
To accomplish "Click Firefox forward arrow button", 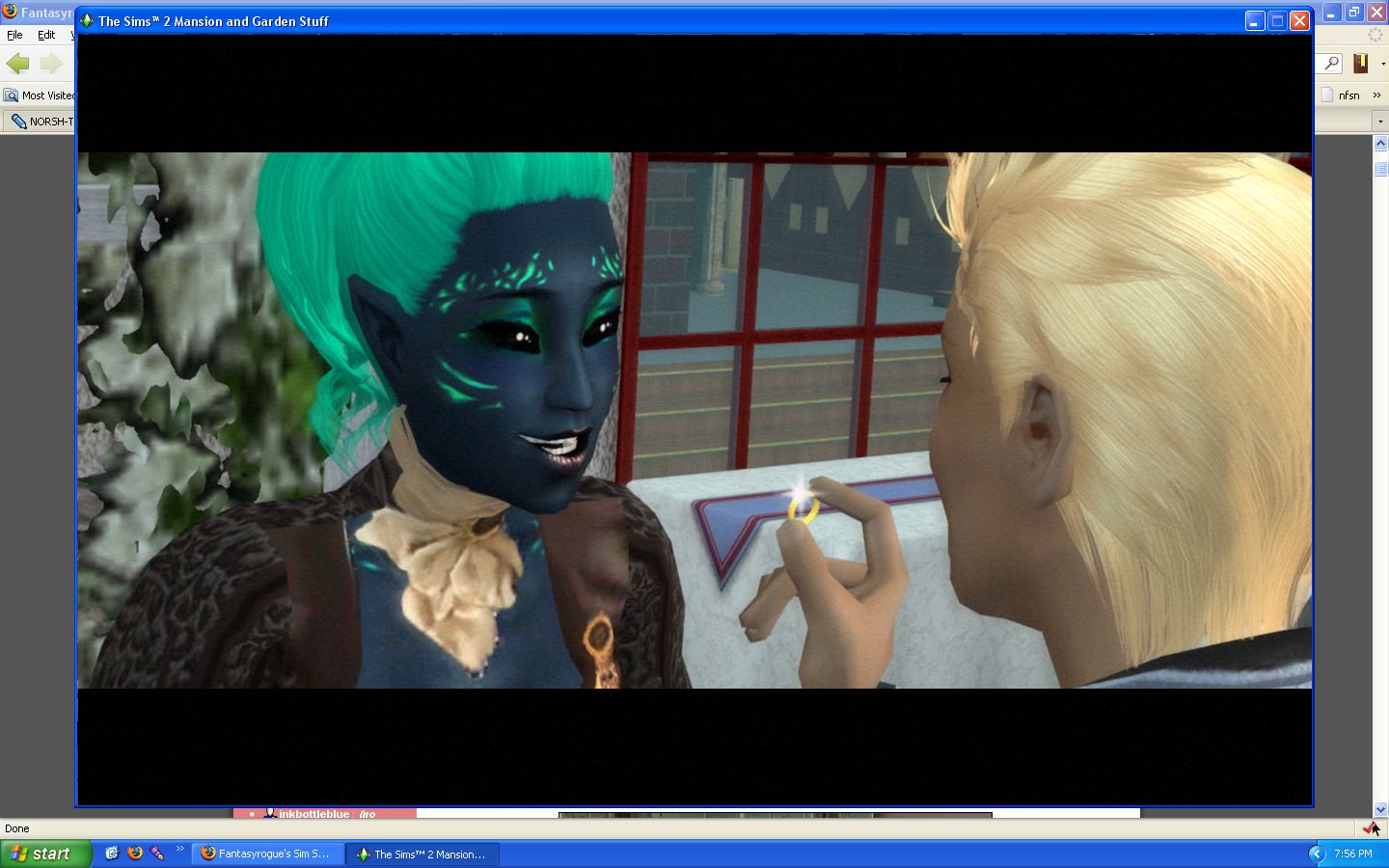I will tap(51, 64).
